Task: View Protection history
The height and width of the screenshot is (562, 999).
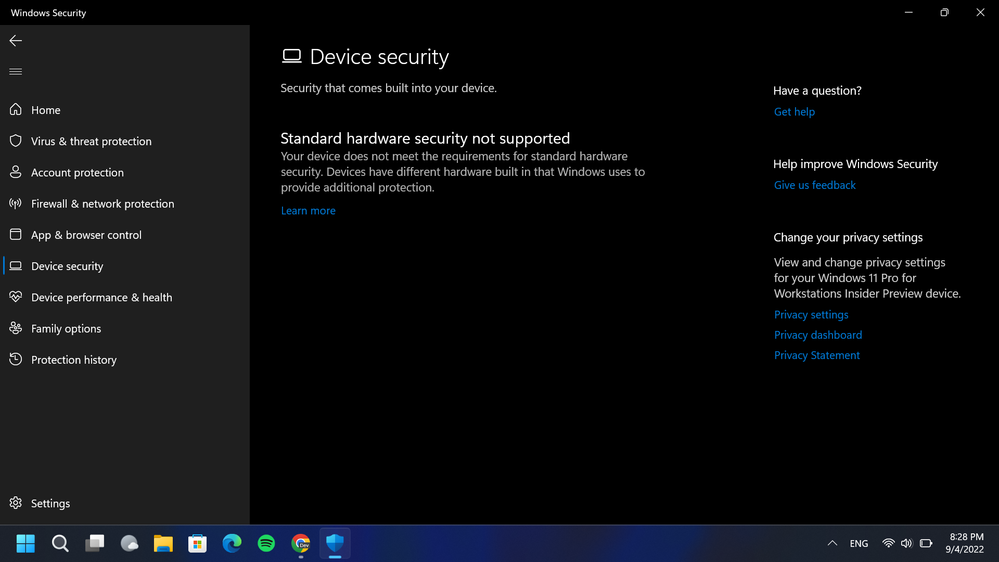Action: [x=125, y=359]
